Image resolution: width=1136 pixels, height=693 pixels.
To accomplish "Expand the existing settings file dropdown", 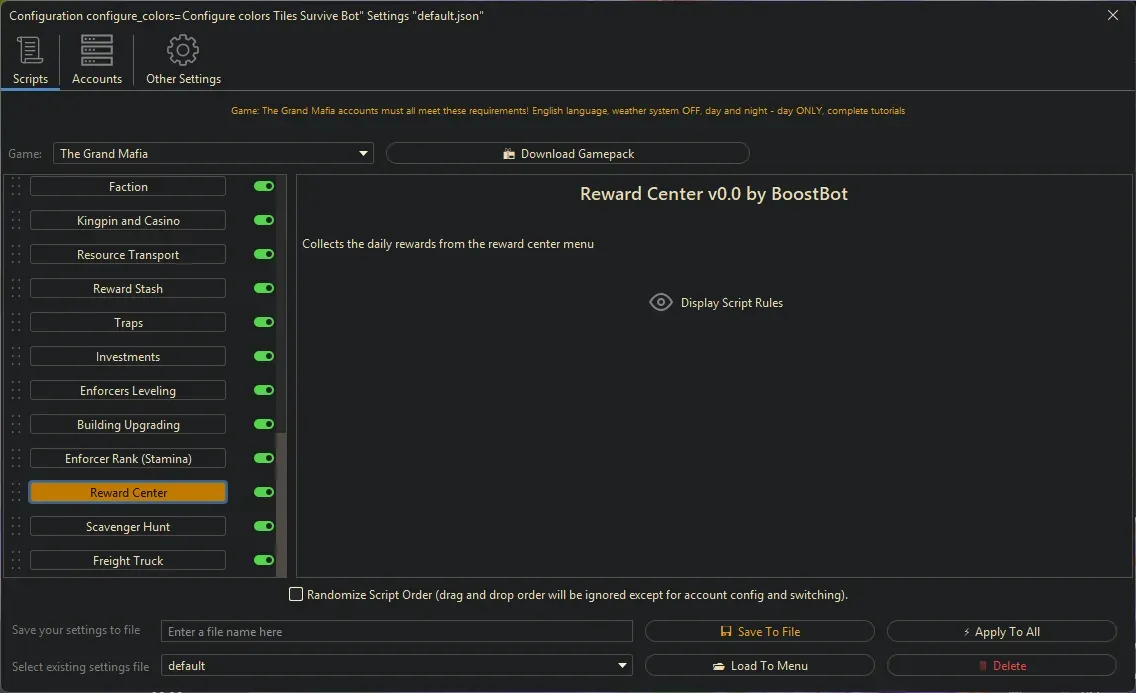I will point(396,665).
